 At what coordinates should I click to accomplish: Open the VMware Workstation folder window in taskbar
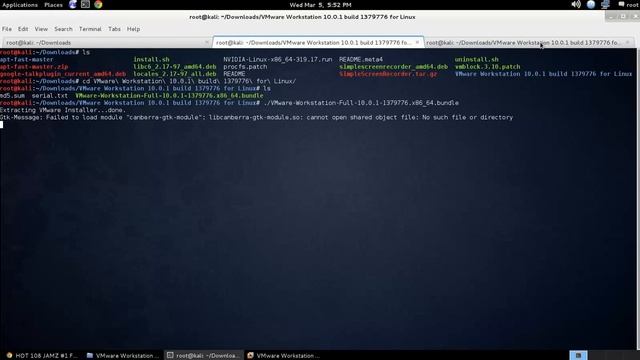123,356
